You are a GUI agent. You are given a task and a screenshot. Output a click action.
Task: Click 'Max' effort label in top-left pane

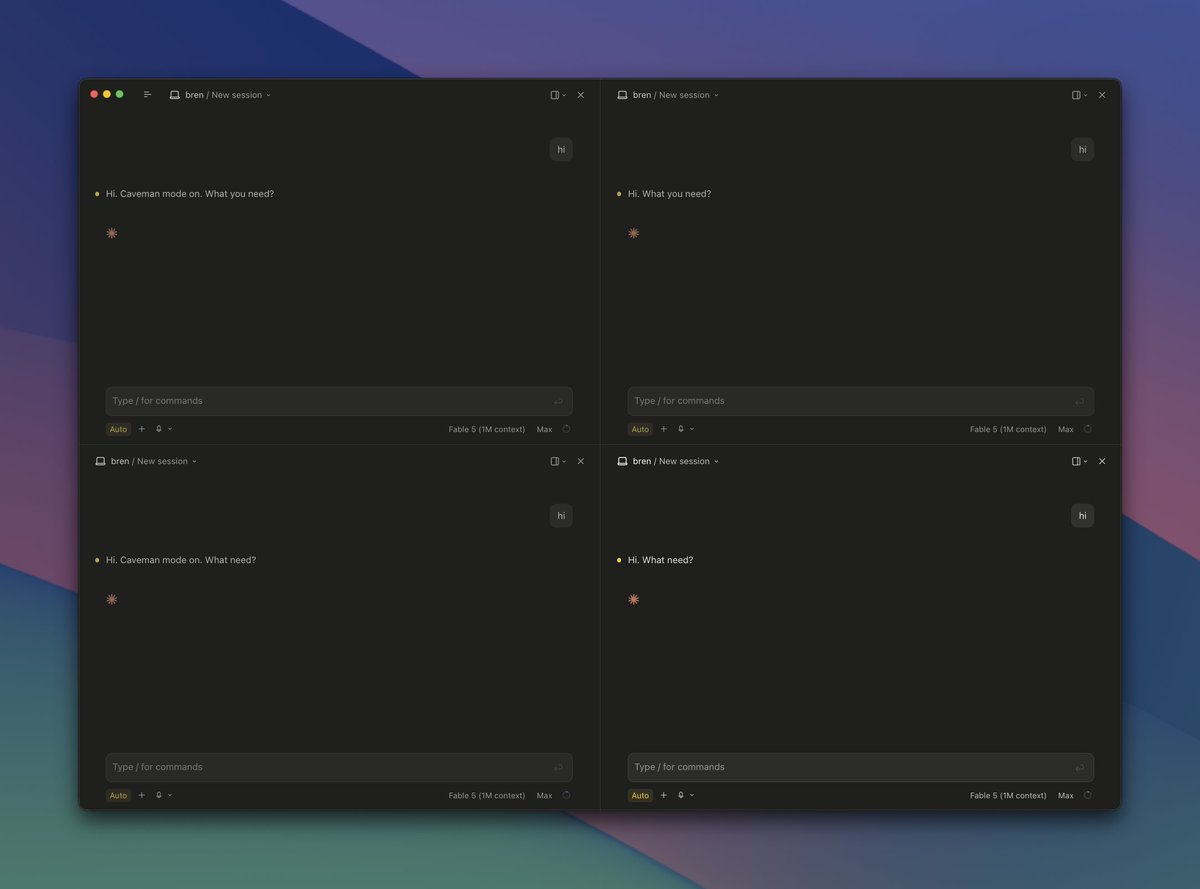(544, 429)
